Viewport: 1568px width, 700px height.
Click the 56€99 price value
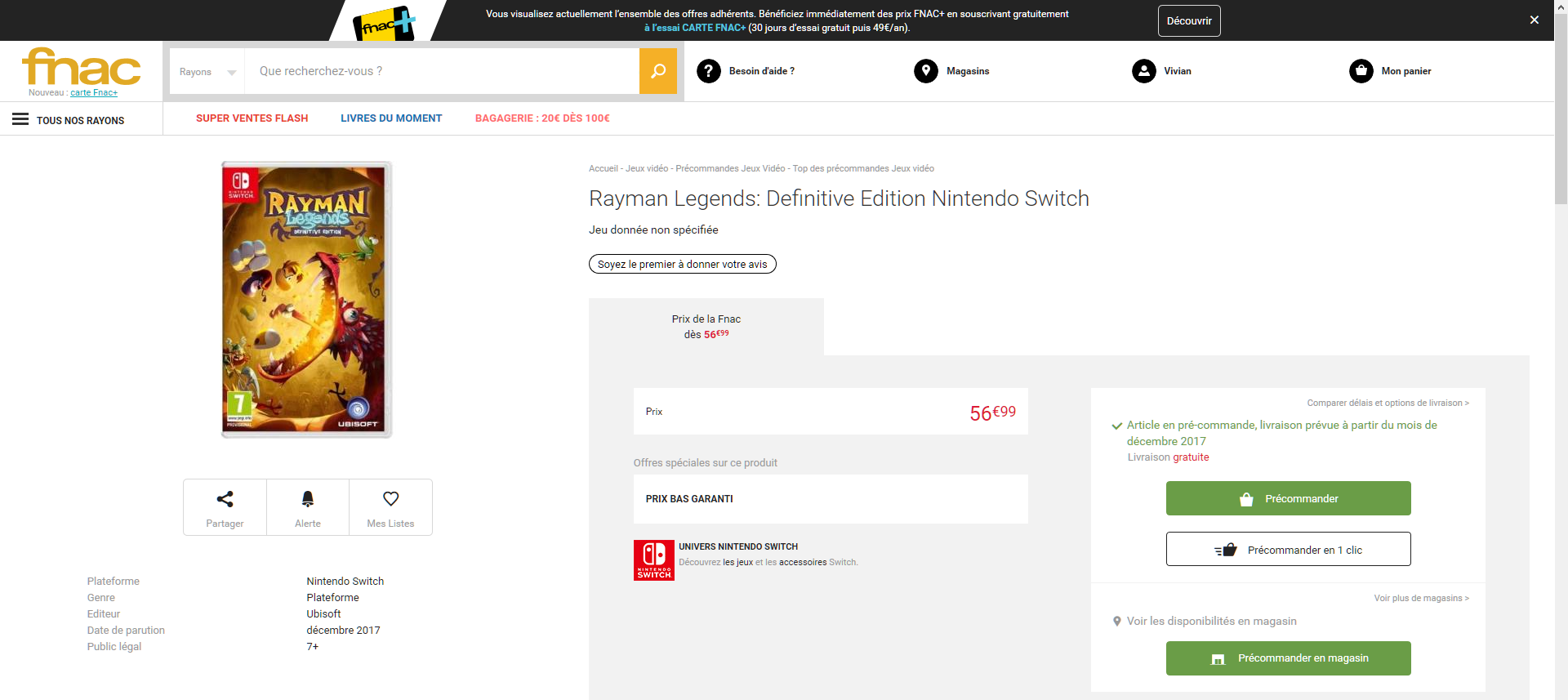coord(992,412)
